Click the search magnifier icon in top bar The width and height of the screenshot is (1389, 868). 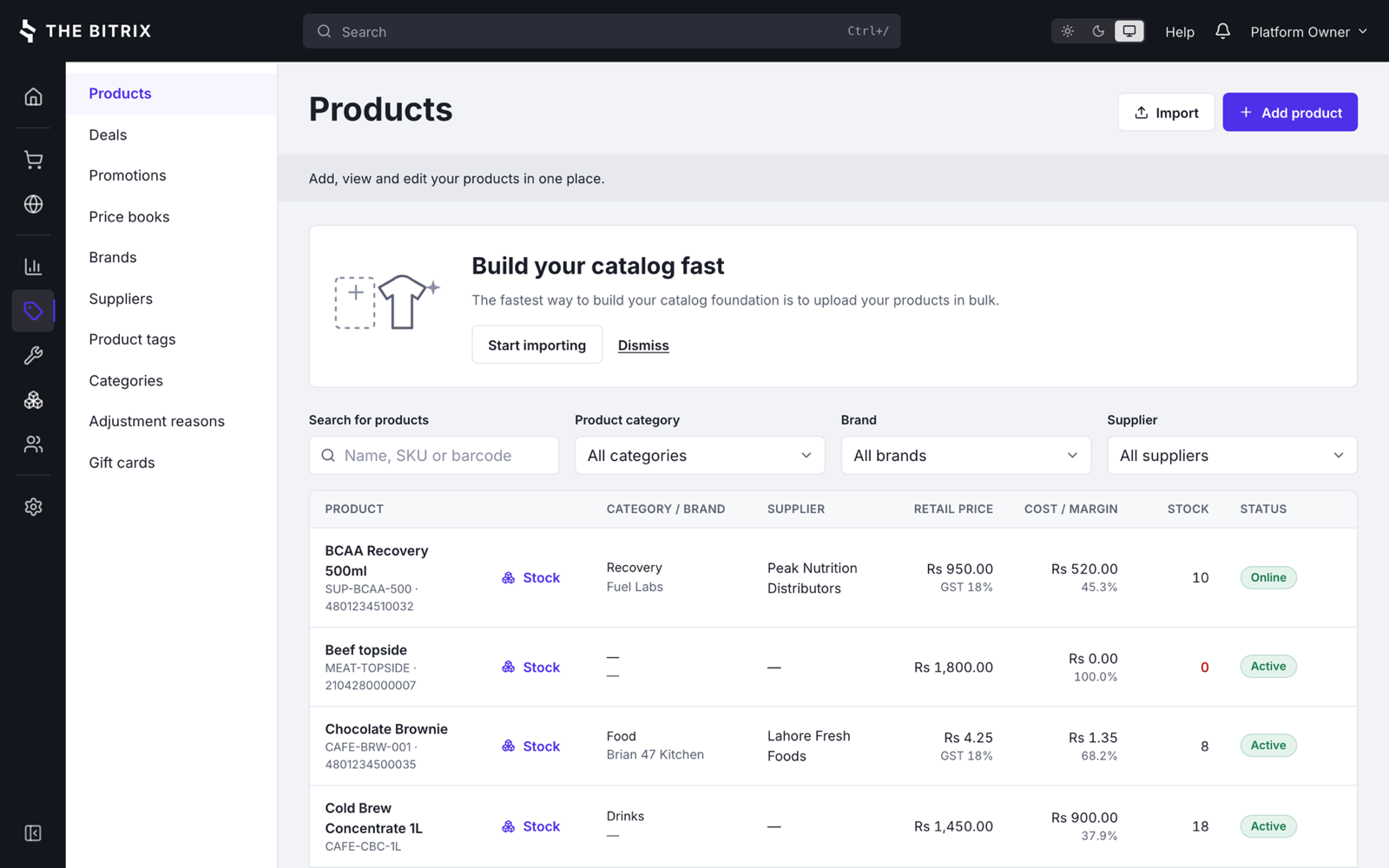click(x=324, y=31)
